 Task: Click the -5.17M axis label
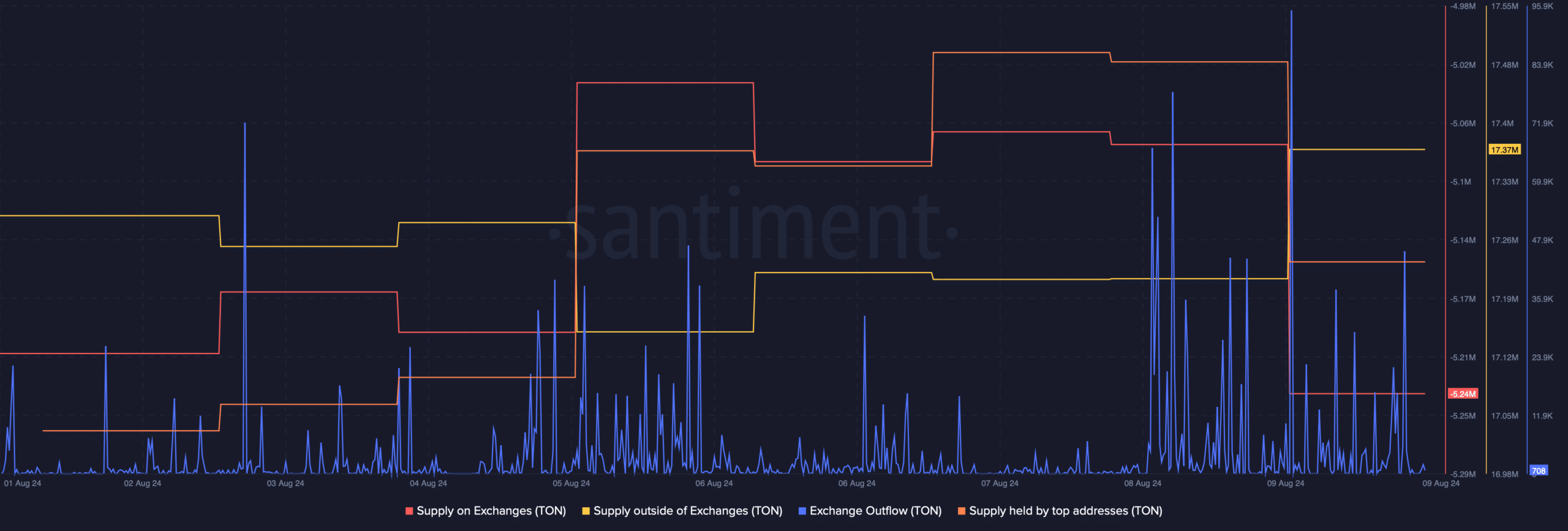pos(1463,299)
